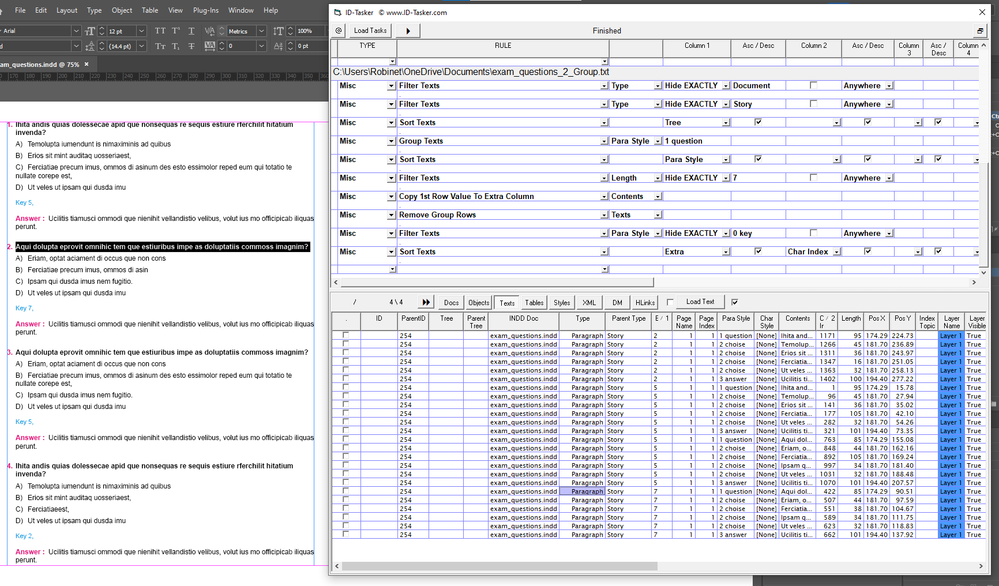This screenshot has width=999, height=586.
Task: Switch to the Objects tab
Action: 478,303
